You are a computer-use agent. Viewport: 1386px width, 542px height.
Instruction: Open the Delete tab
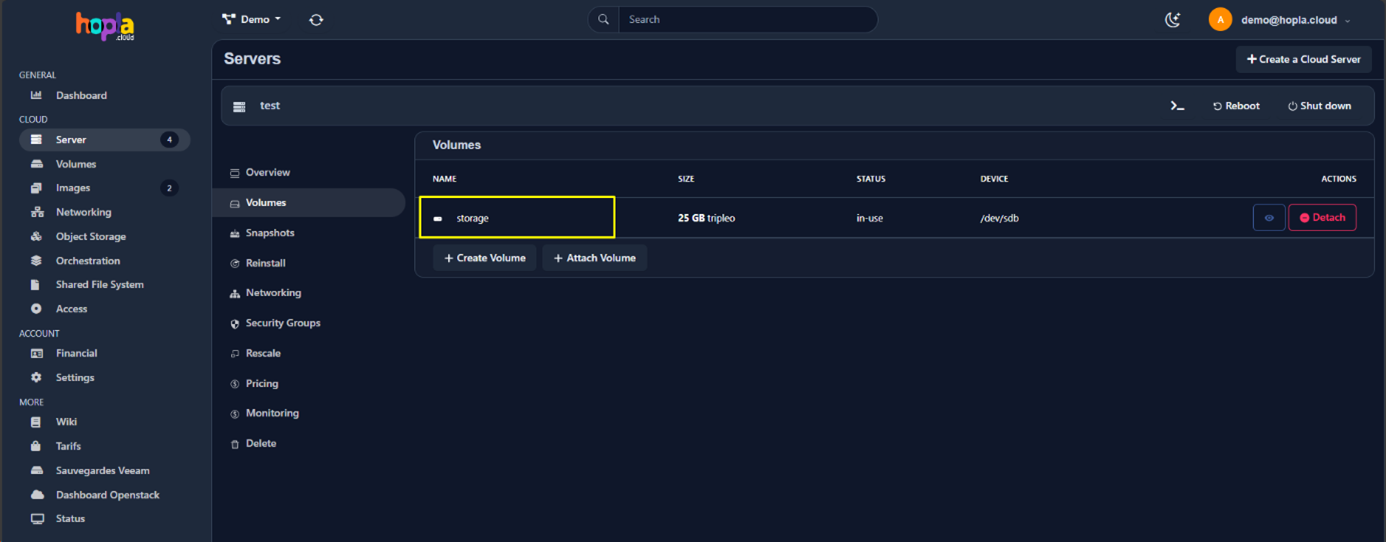[260, 444]
